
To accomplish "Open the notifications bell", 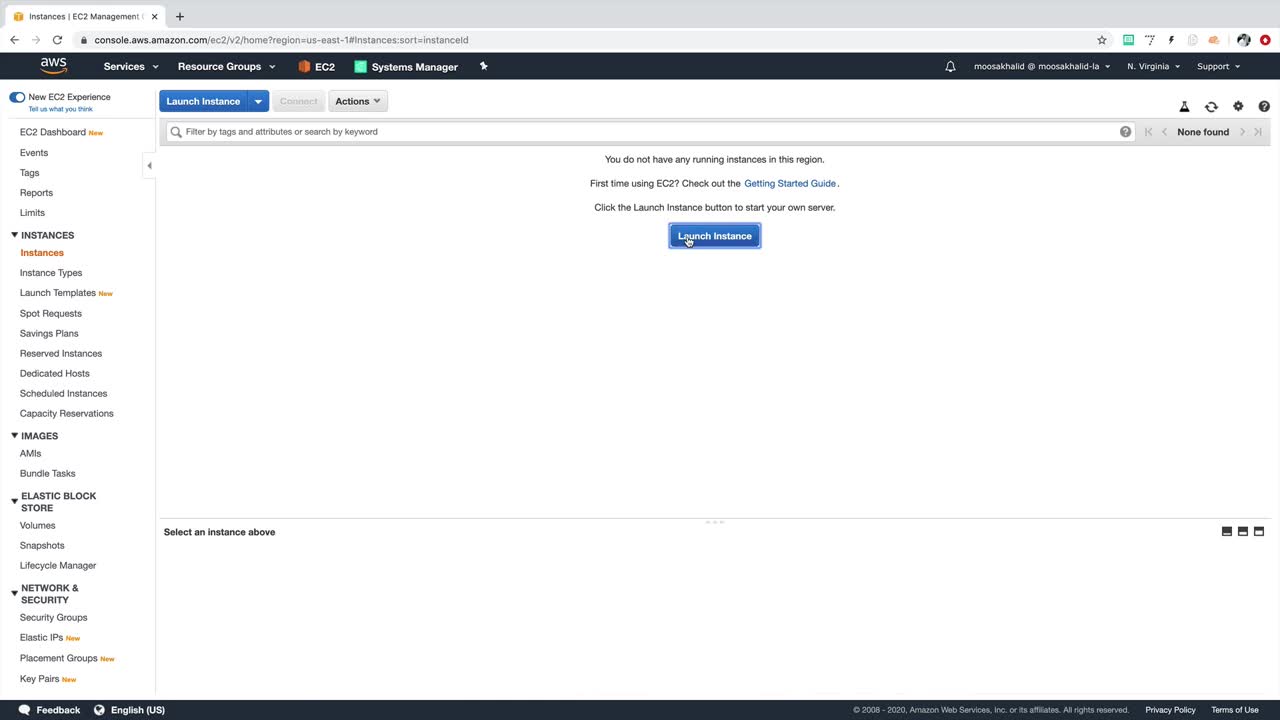I will tap(950, 66).
